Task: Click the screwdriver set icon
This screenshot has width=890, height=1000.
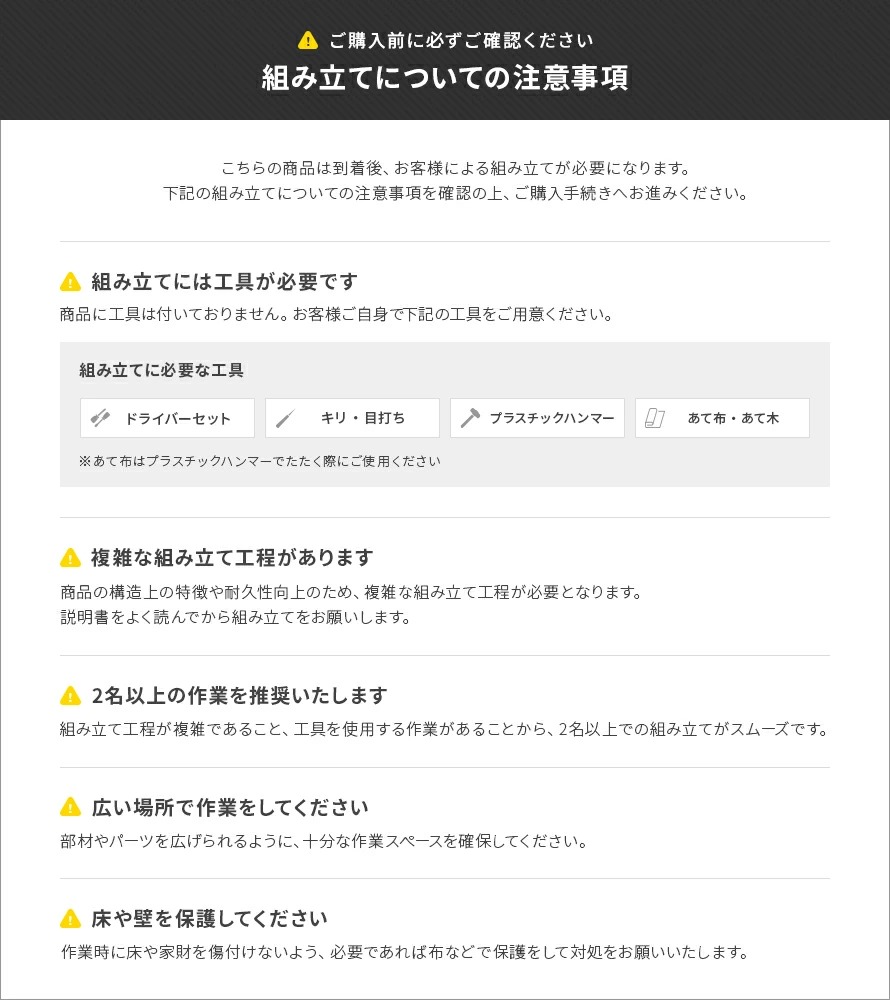Action: point(100,418)
